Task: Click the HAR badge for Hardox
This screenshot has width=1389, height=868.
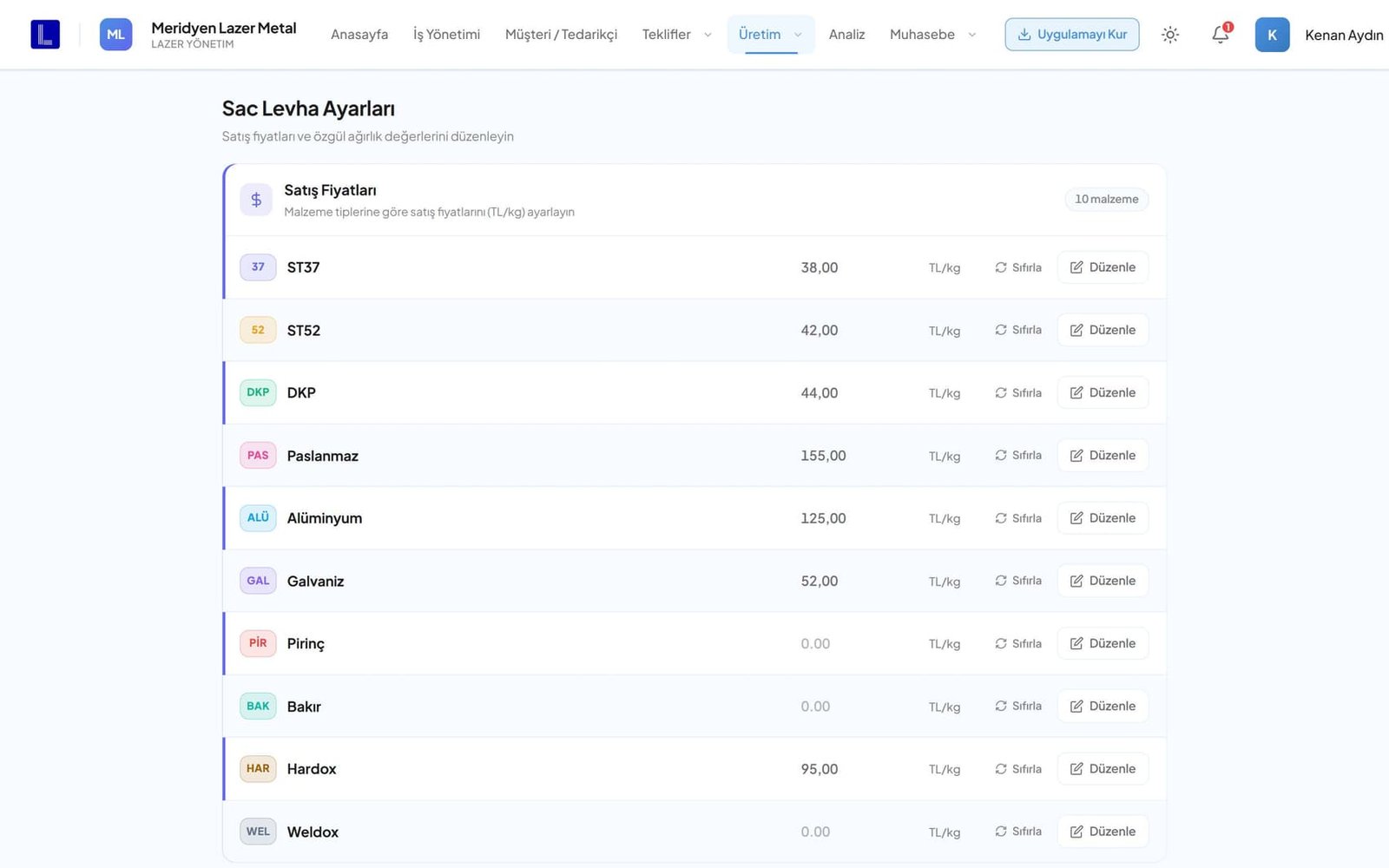Action: click(258, 769)
